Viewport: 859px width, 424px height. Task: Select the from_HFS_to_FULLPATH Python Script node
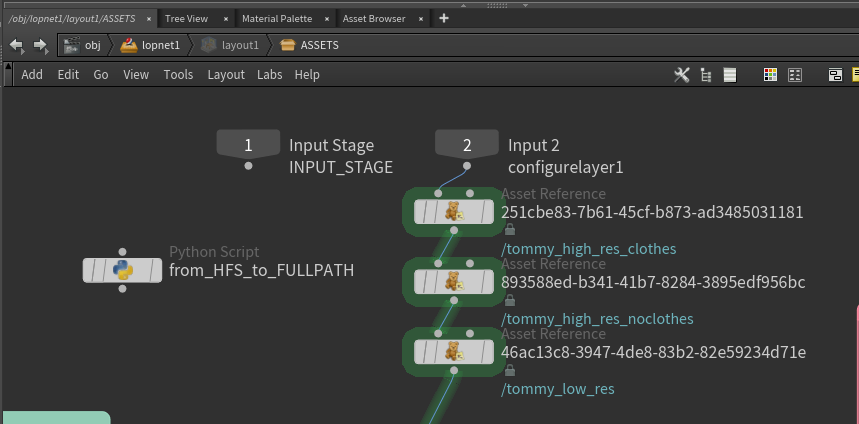click(x=122, y=270)
